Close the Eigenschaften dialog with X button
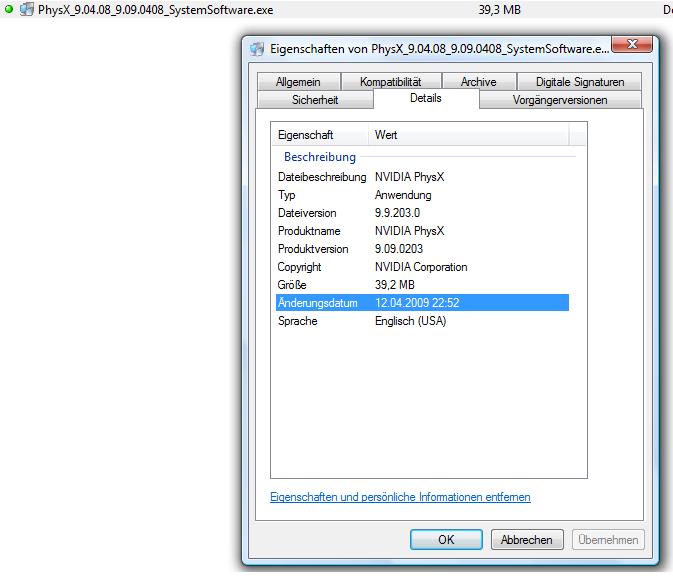The height and width of the screenshot is (585, 673). [x=632, y=44]
